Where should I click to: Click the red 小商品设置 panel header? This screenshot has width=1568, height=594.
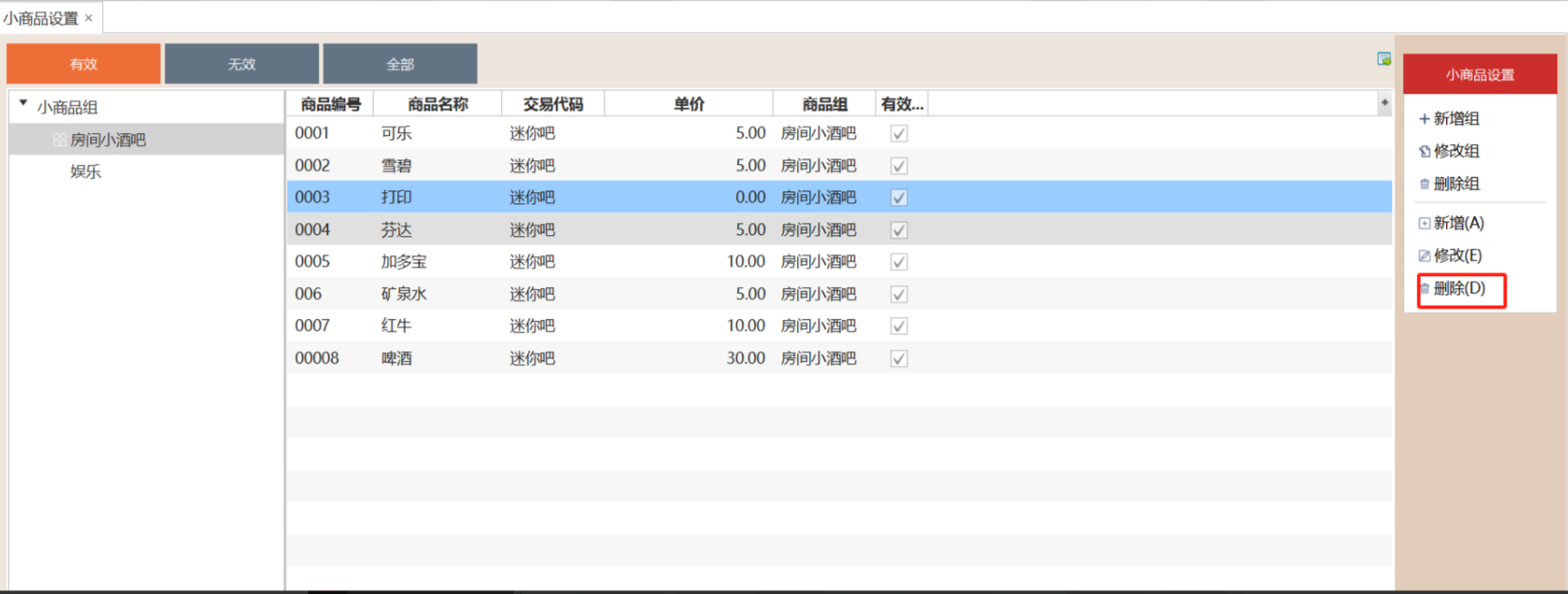(1480, 75)
